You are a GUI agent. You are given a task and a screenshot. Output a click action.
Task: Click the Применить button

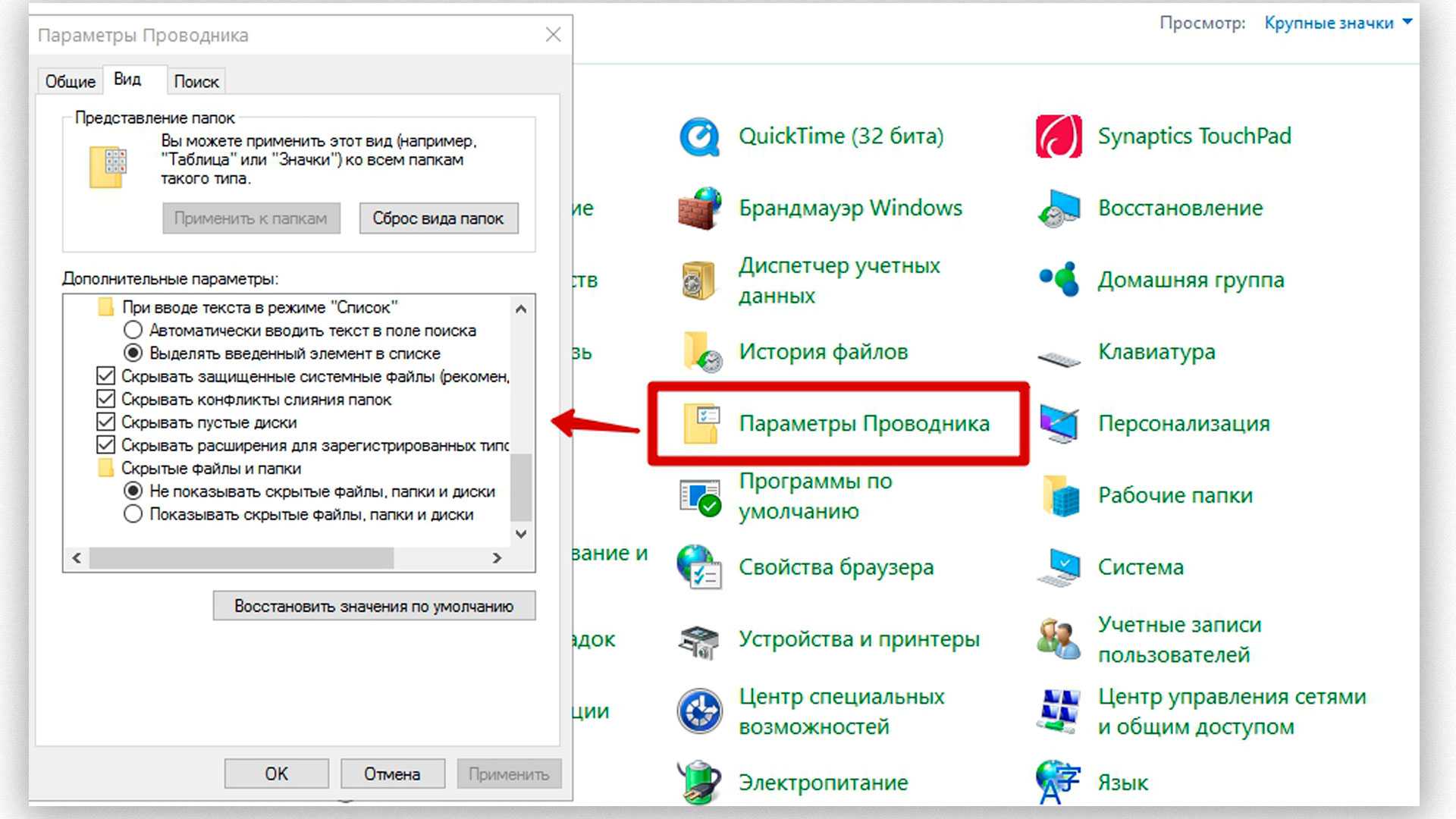coord(509,773)
